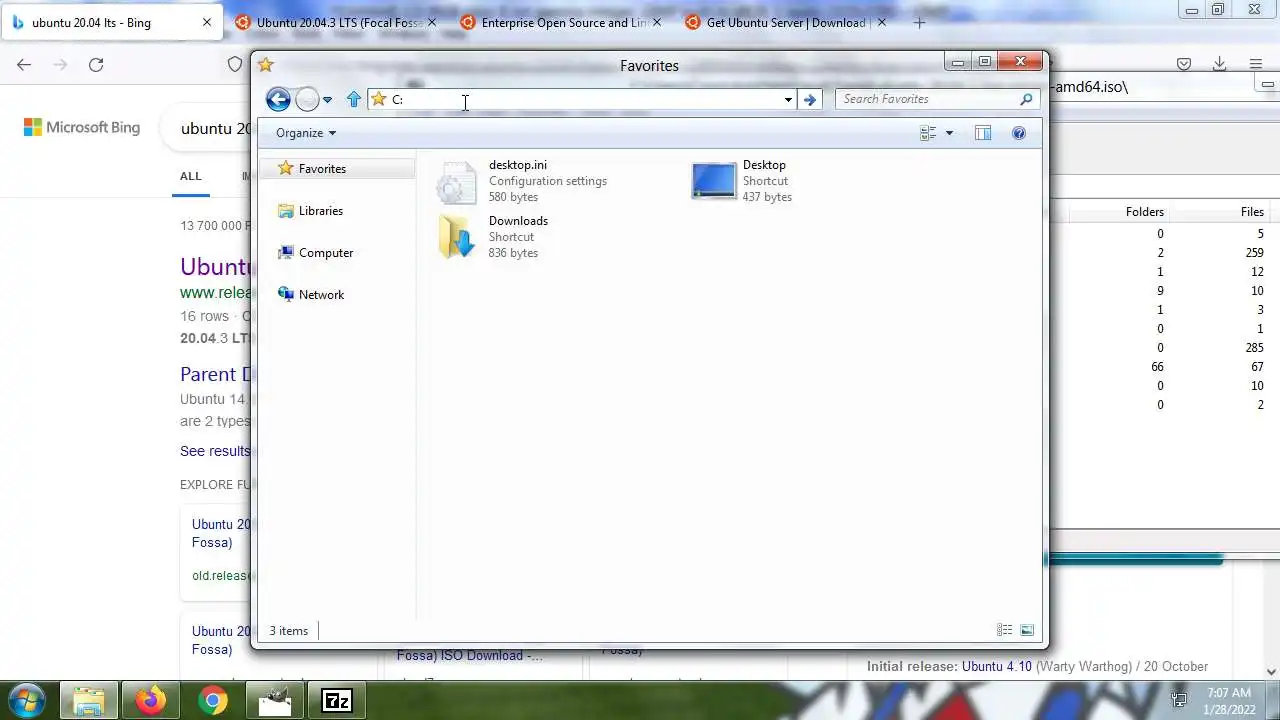The width and height of the screenshot is (1280, 720).
Task: Open Google Chrome from taskbar
Action: pos(213,700)
